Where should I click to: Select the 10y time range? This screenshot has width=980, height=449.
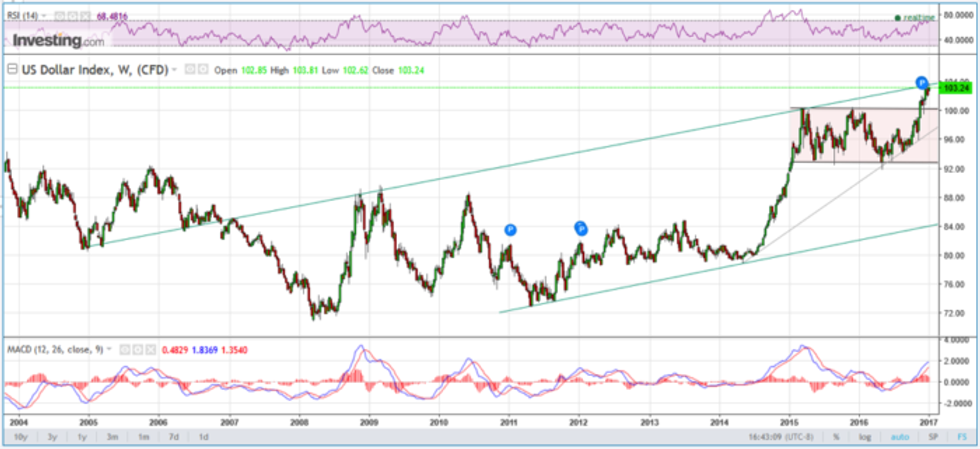click(x=19, y=437)
